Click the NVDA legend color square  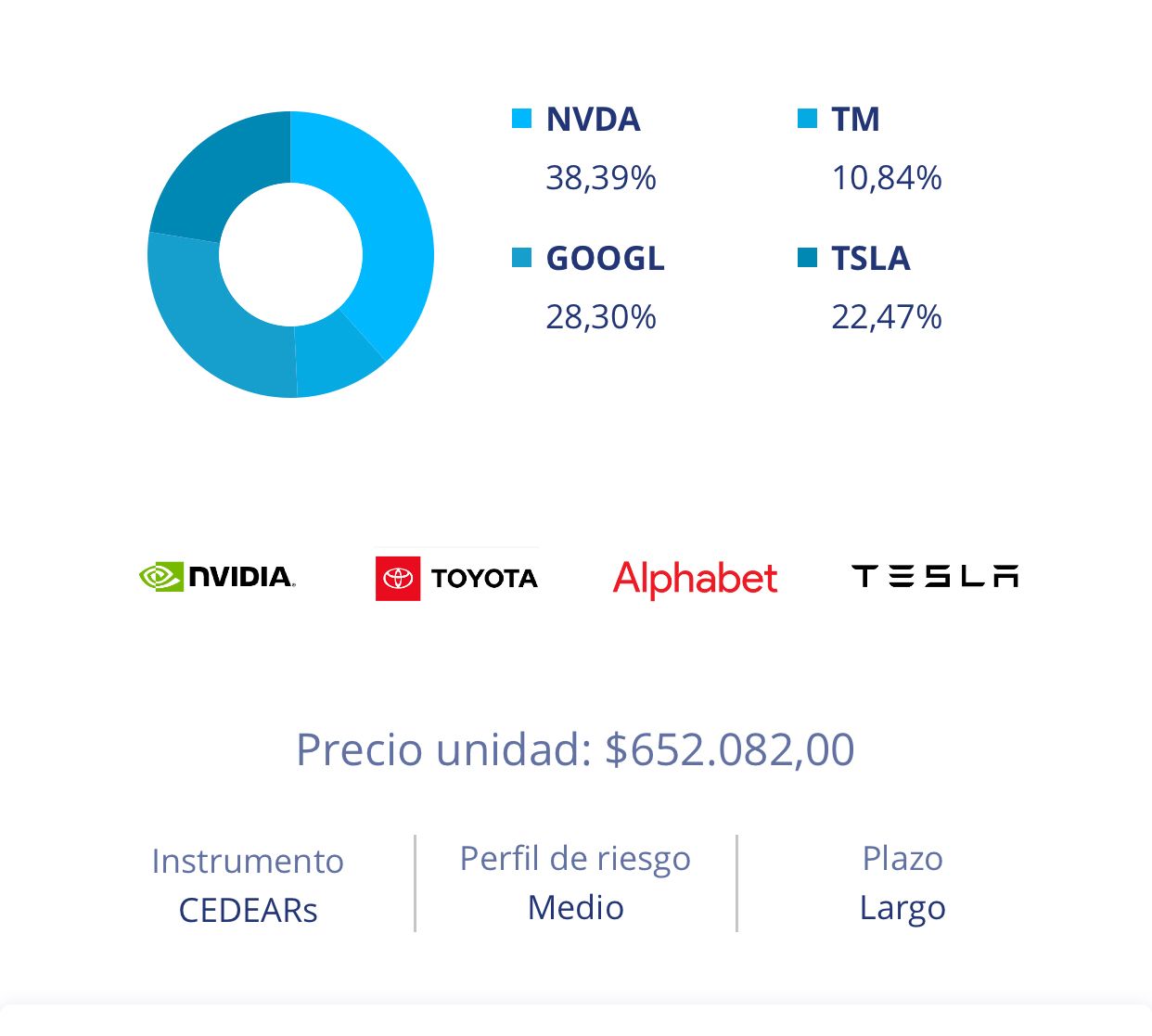(x=522, y=119)
